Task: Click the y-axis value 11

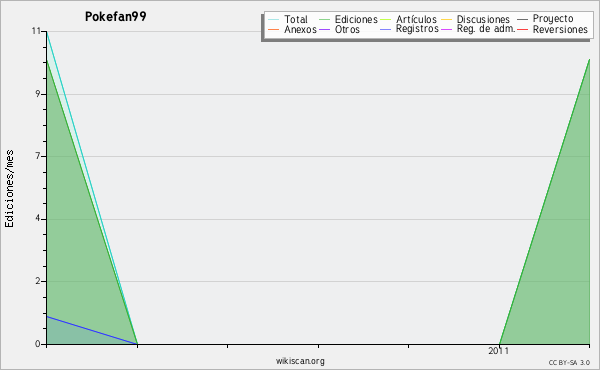Action: pyautogui.click(x=36, y=31)
